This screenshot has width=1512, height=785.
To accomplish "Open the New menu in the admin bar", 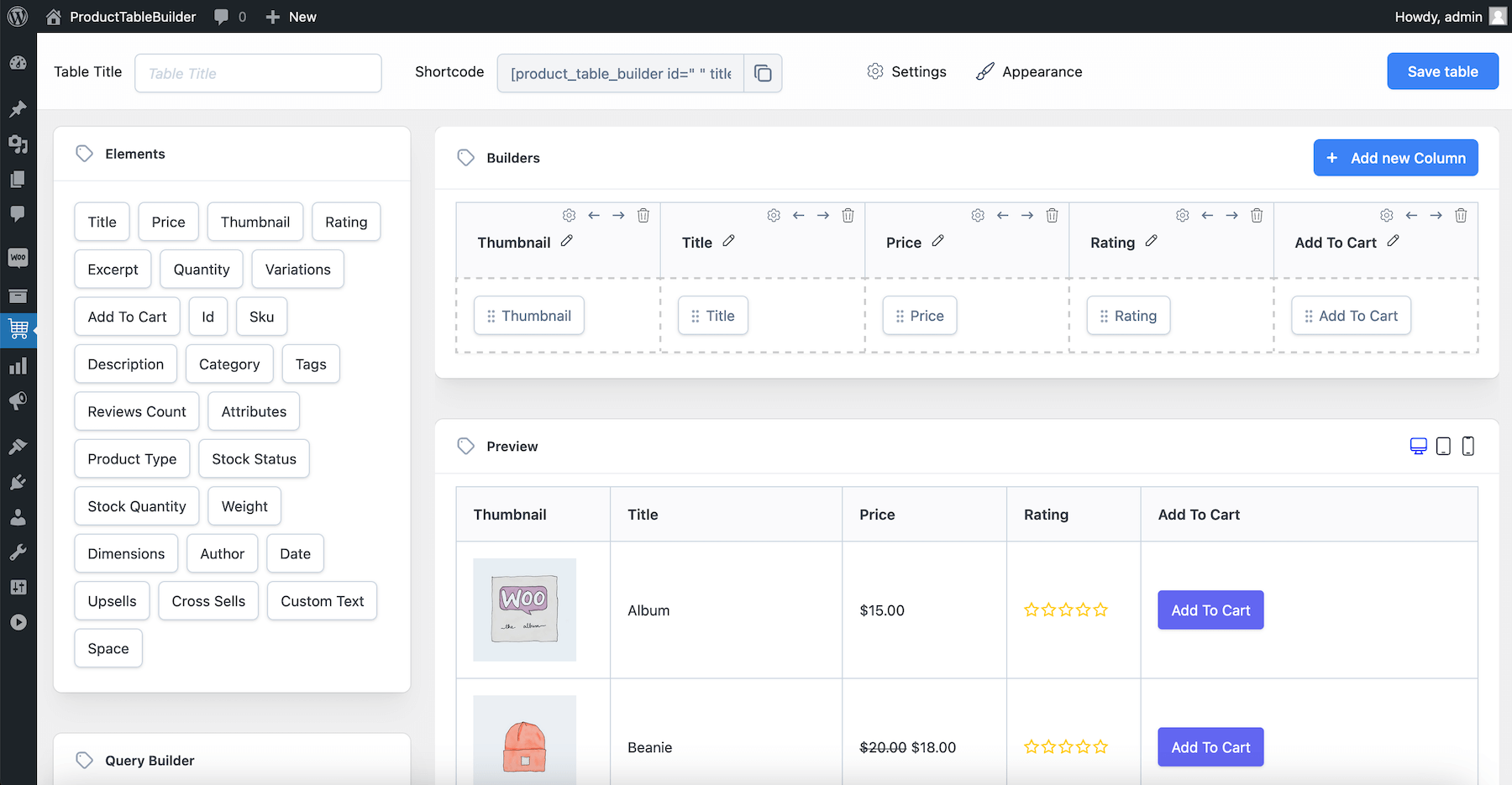I will pos(291,16).
